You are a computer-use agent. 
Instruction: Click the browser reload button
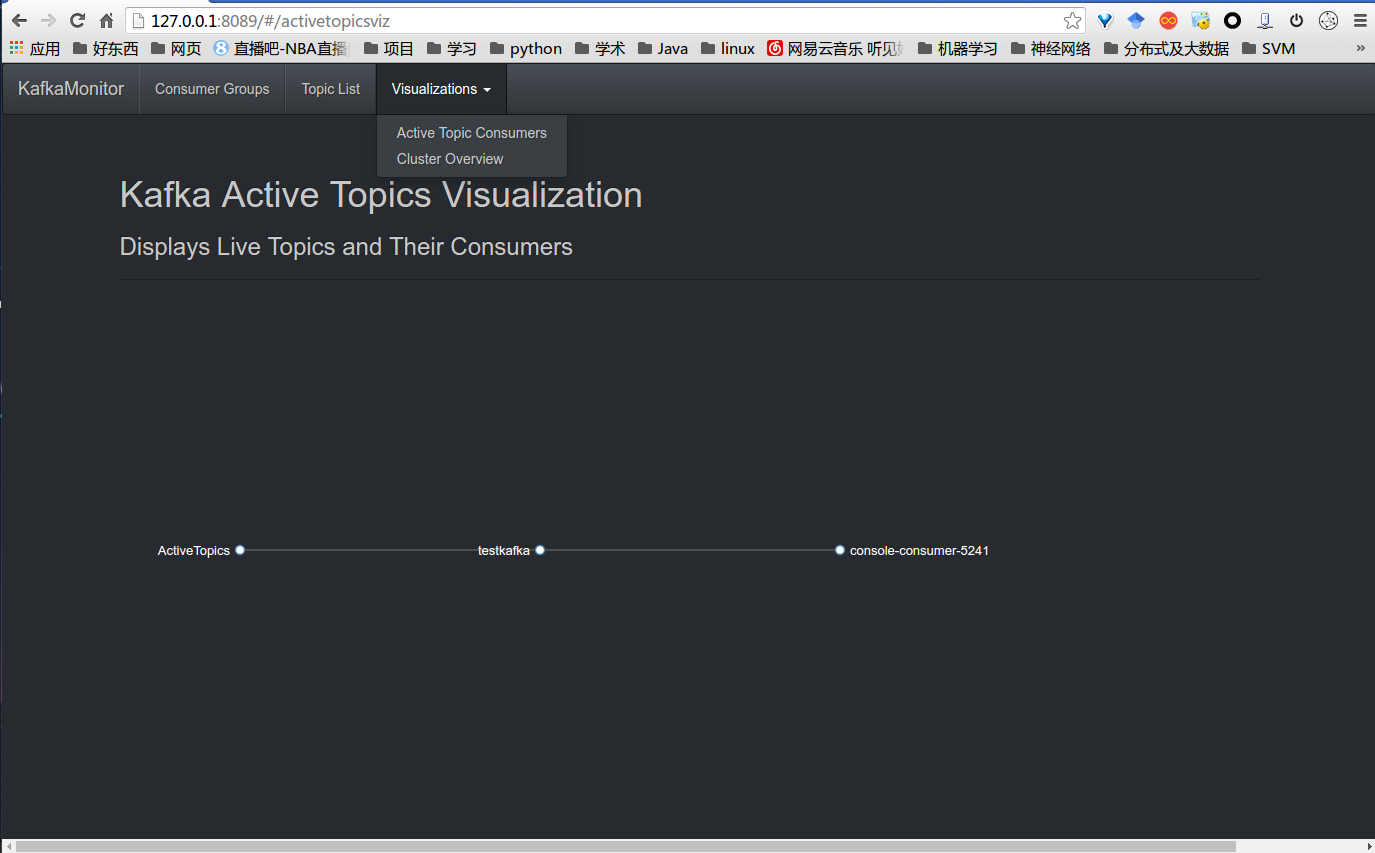pyautogui.click(x=77, y=20)
